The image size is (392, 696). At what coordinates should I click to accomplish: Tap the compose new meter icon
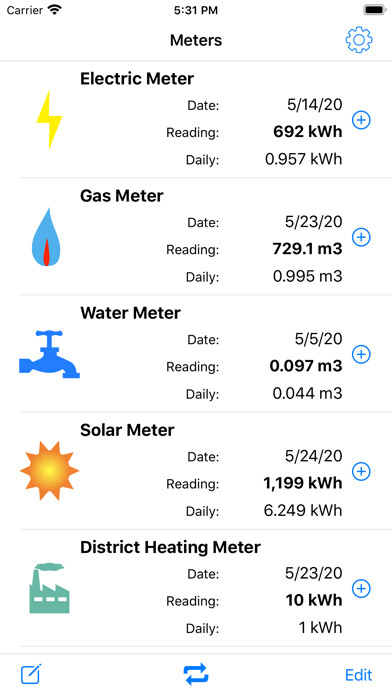[31, 674]
